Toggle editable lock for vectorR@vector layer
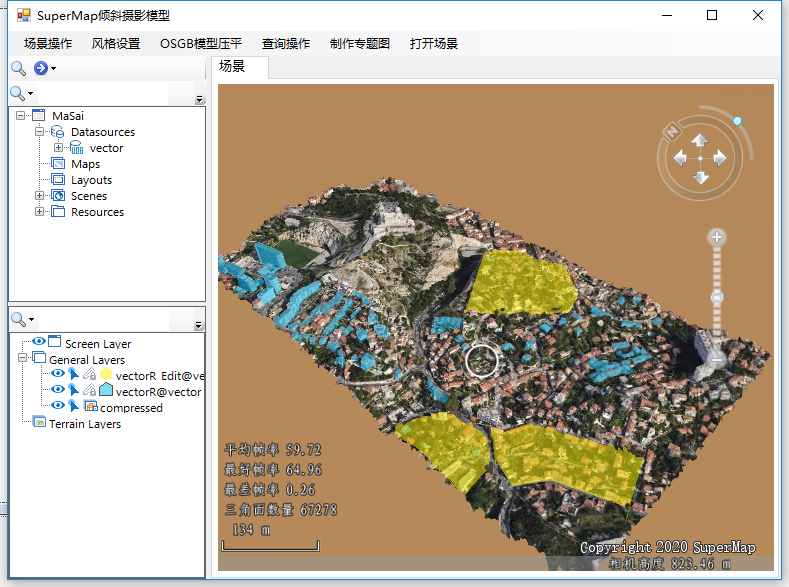The width and height of the screenshot is (789, 587). (90, 390)
